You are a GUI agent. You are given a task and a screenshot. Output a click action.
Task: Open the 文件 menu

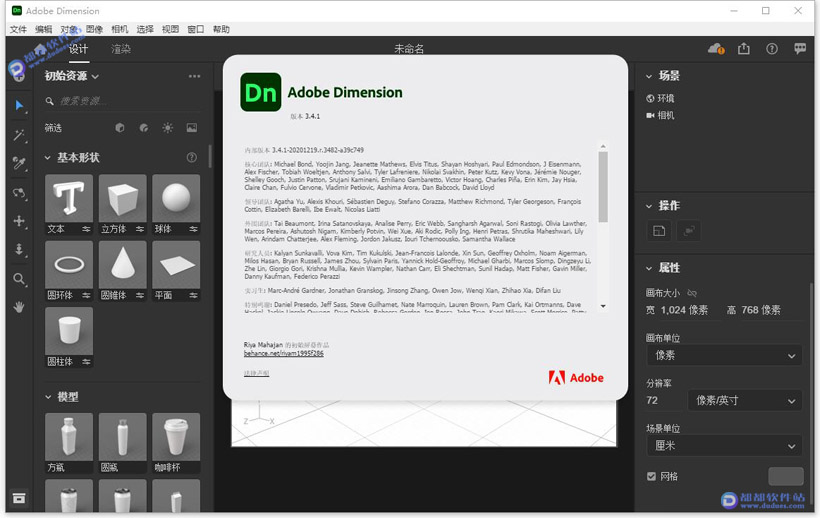18,29
